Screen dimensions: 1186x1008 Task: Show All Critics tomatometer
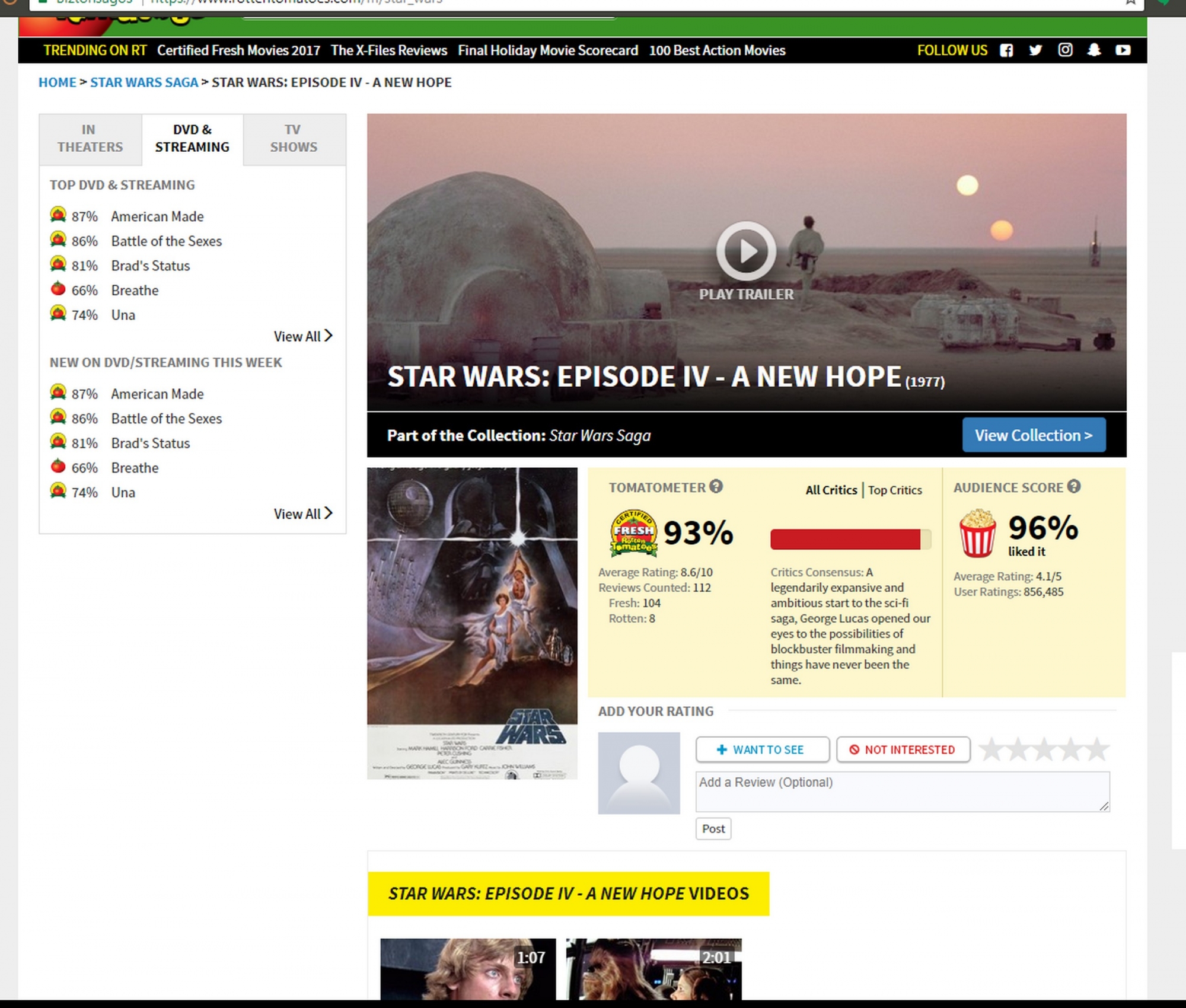831,490
